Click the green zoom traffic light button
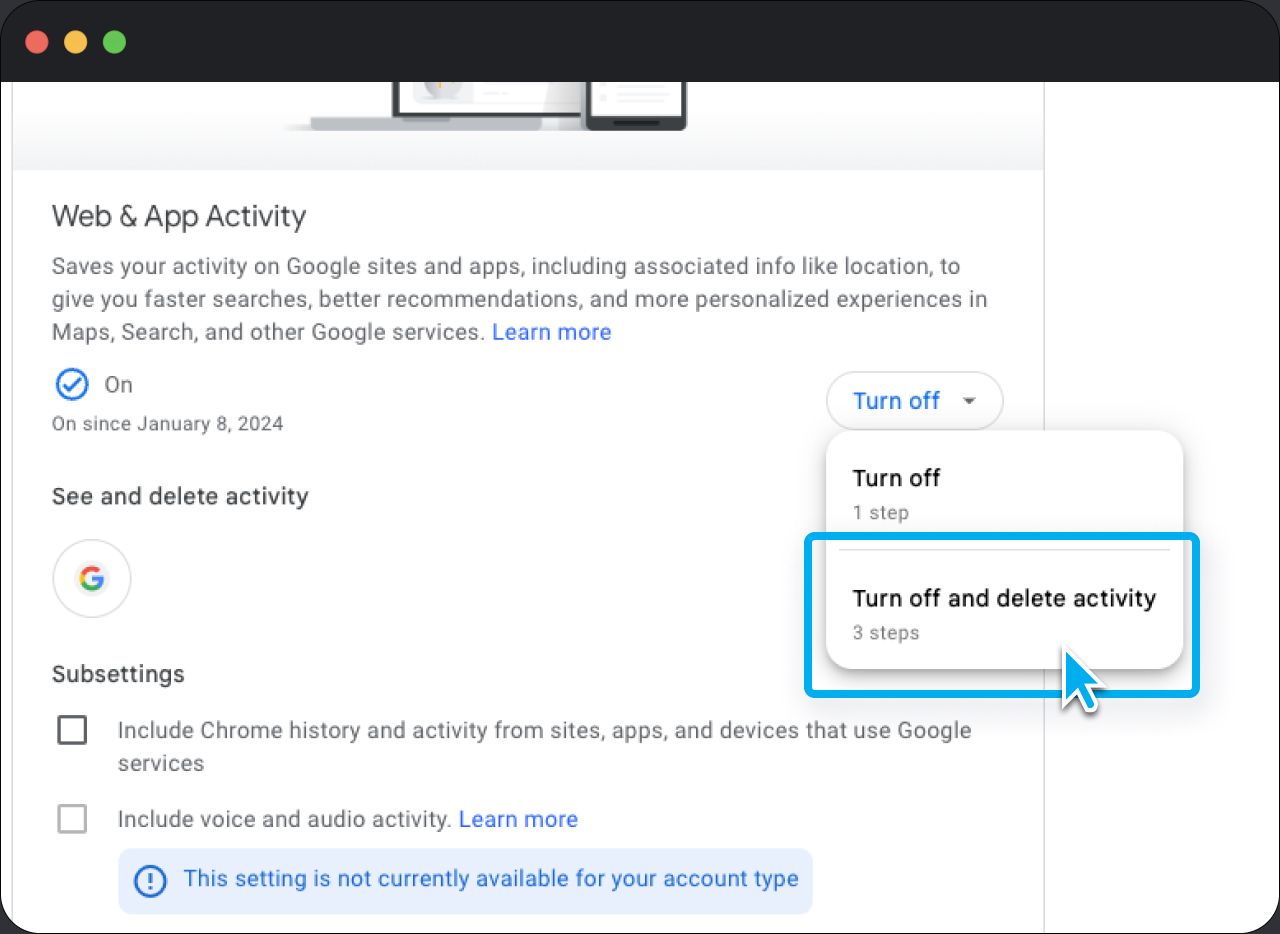 114,41
